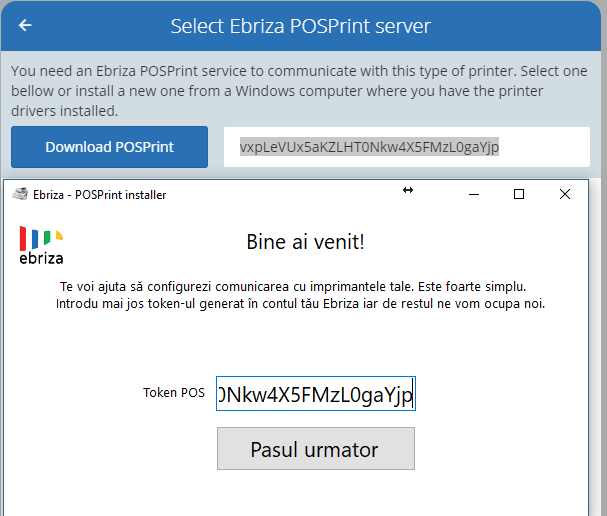Click the line 'Introdu mai jos token-ul generat'
This screenshot has width=607, height=516.
tap(300, 303)
